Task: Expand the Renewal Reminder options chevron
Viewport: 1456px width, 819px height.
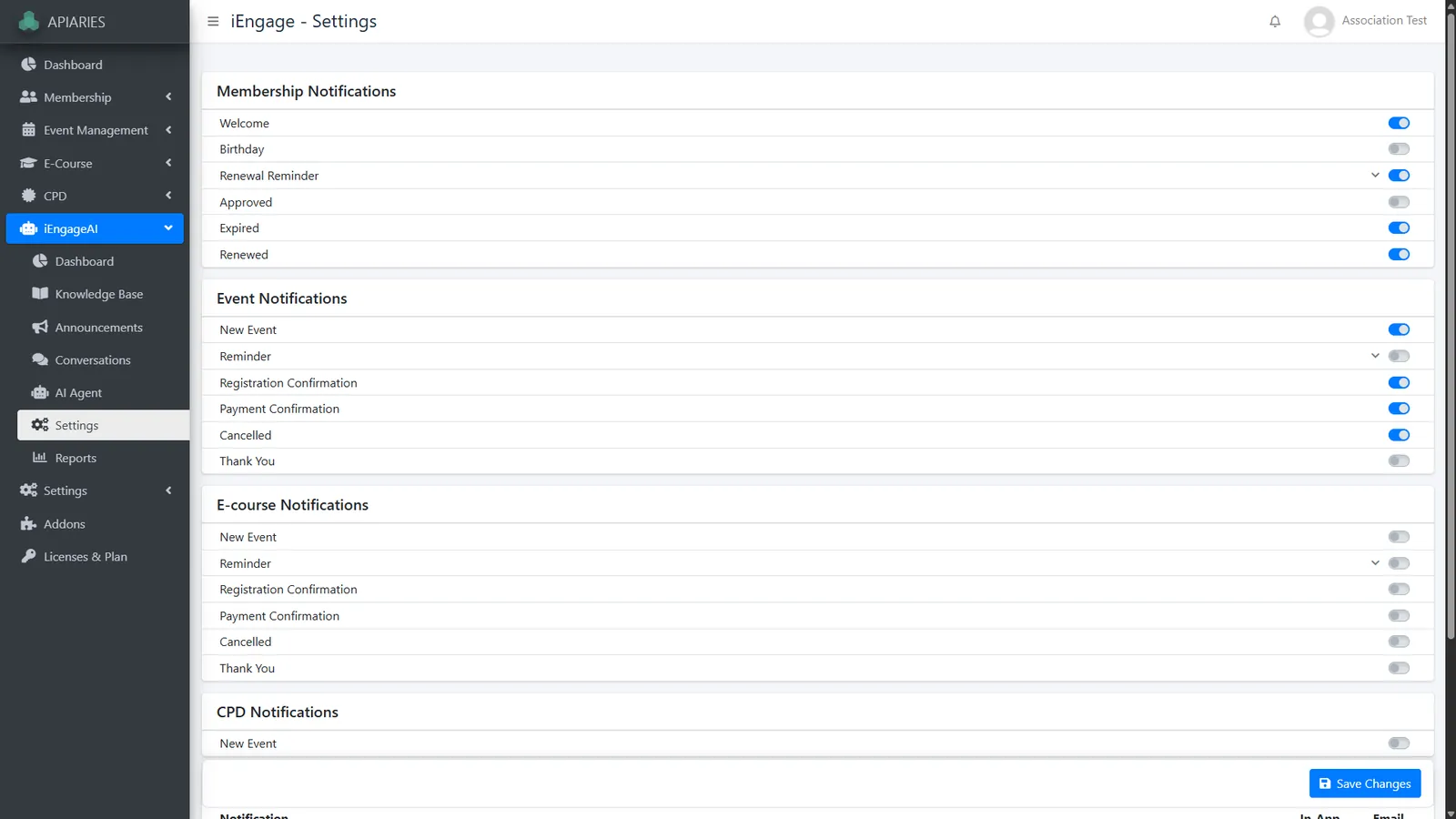Action: point(1375,176)
